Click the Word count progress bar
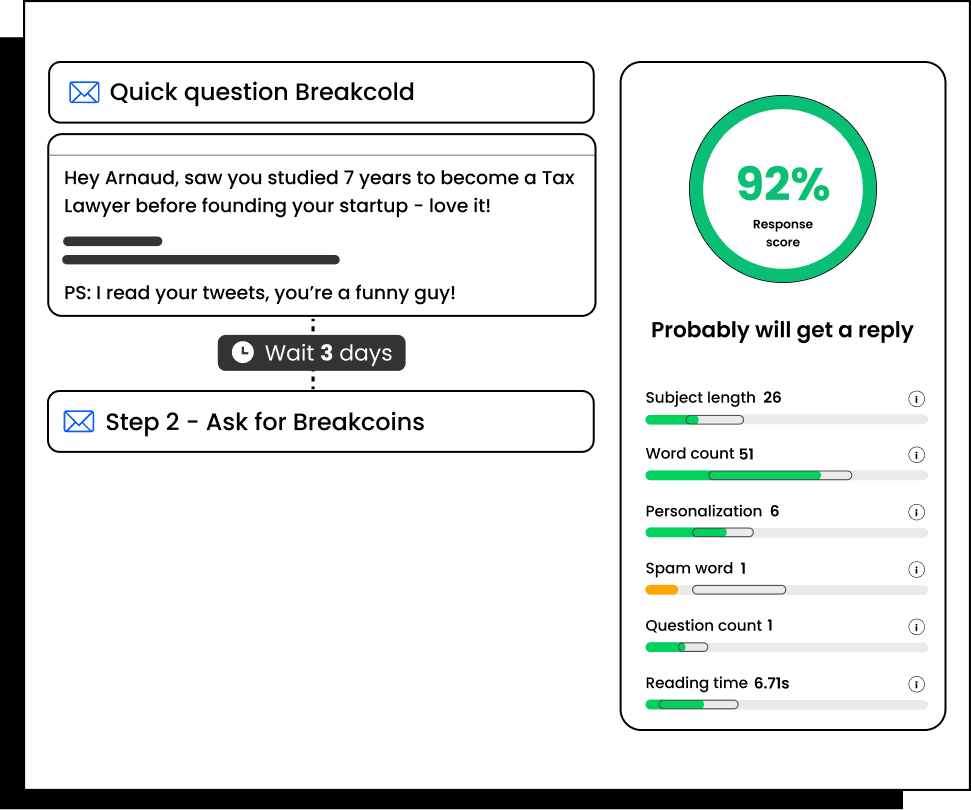 786,476
